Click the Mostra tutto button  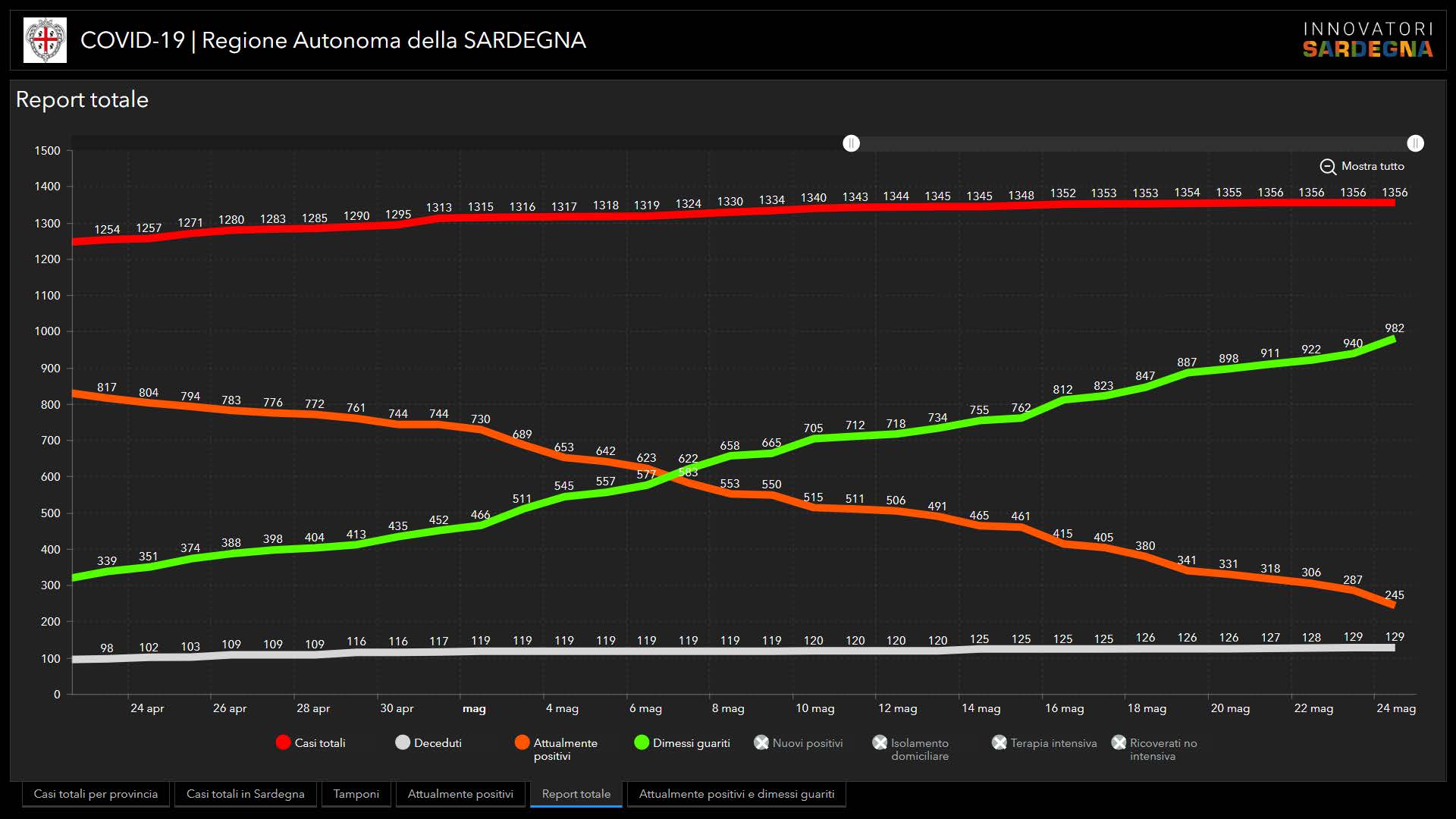[1372, 166]
